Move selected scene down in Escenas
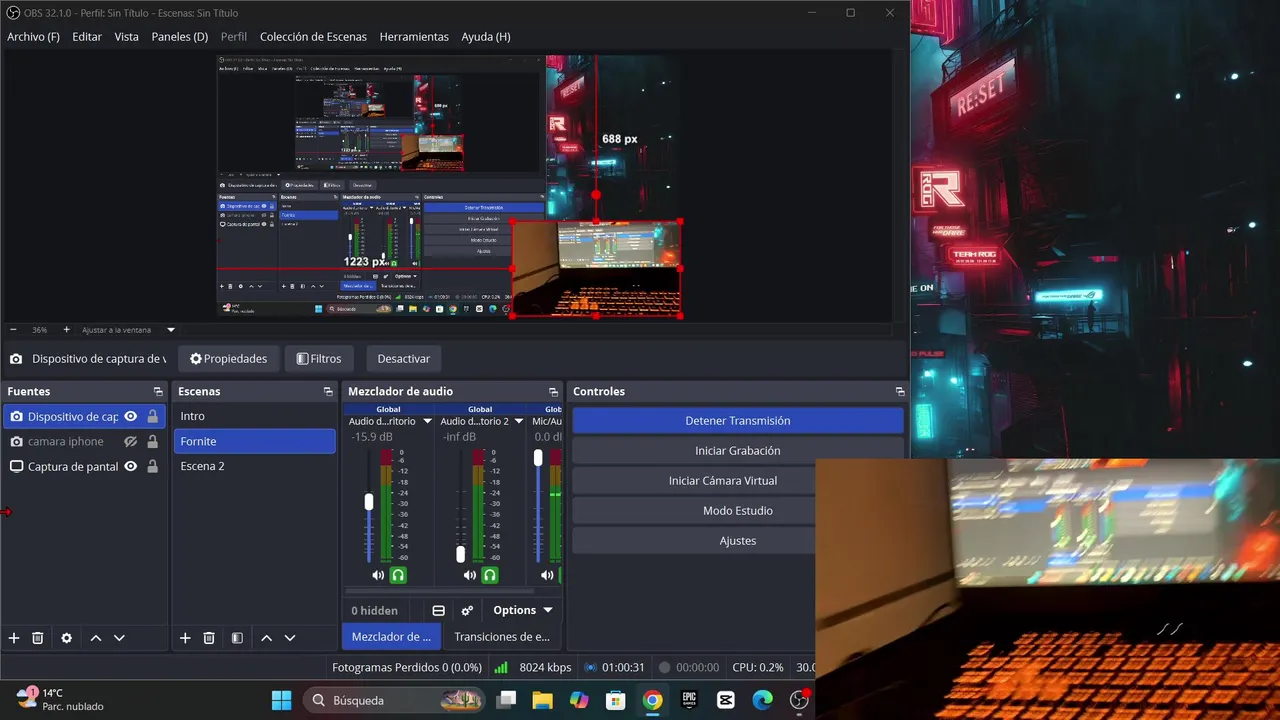Image resolution: width=1280 pixels, height=720 pixels. pyautogui.click(x=290, y=638)
